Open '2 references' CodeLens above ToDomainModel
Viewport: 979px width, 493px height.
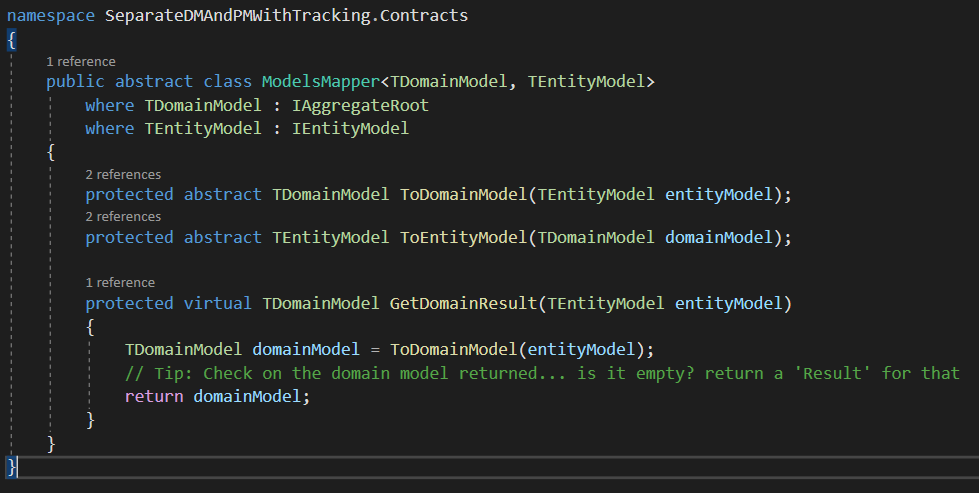coord(123,175)
